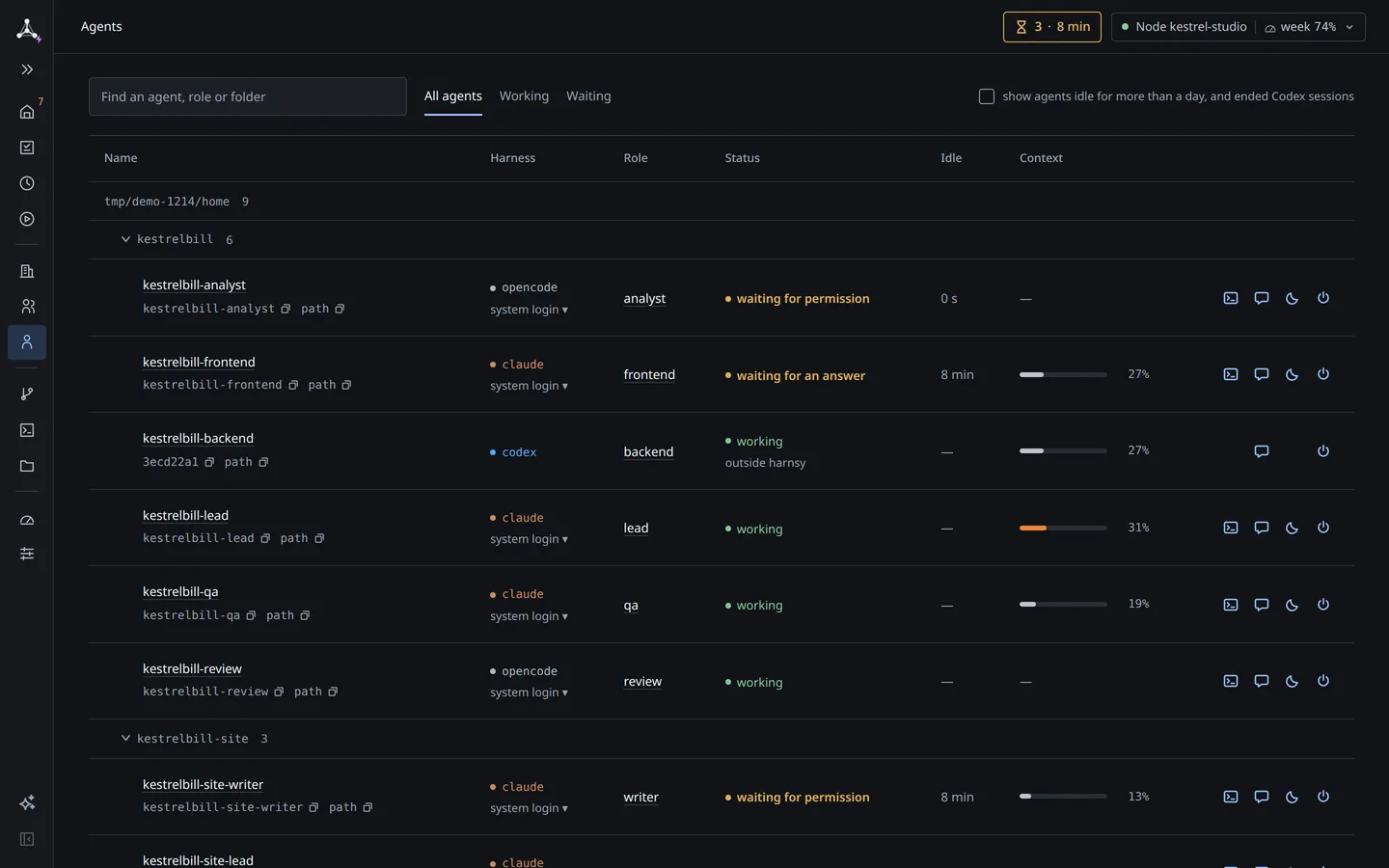The height and width of the screenshot is (868, 1389).
Task: Open the sliders settings icon in sidebar
Action: coord(27,554)
